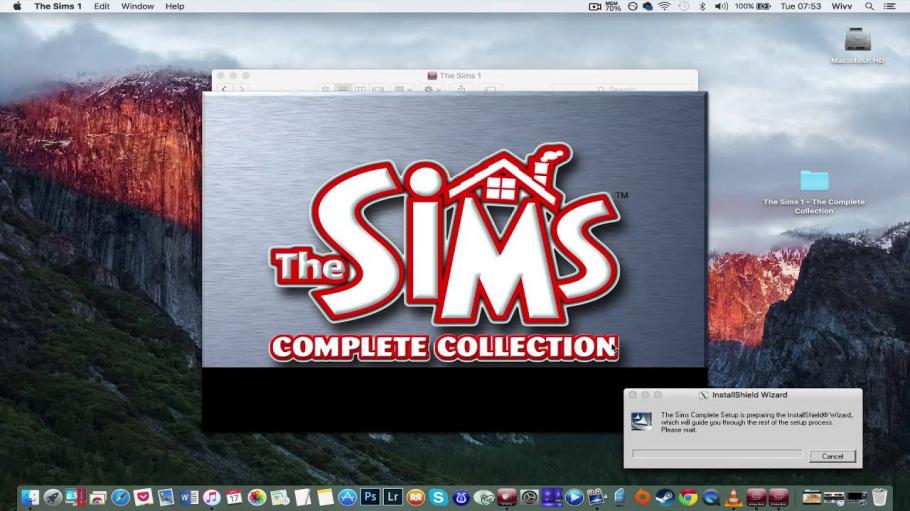Open Finder from the dock
This screenshot has height=511, width=910.
(30, 496)
